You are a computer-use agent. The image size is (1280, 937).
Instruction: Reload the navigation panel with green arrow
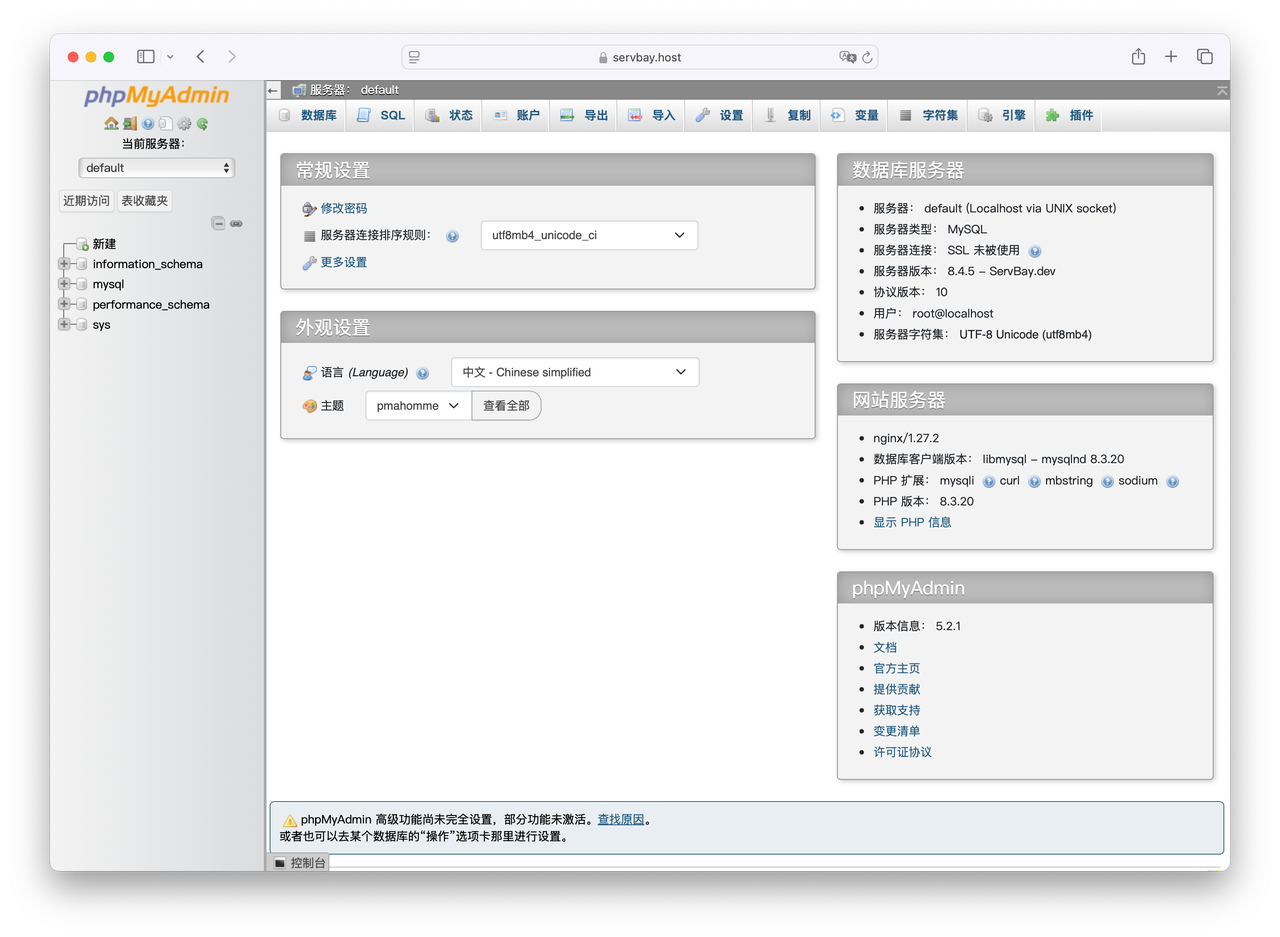pos(202,124)
